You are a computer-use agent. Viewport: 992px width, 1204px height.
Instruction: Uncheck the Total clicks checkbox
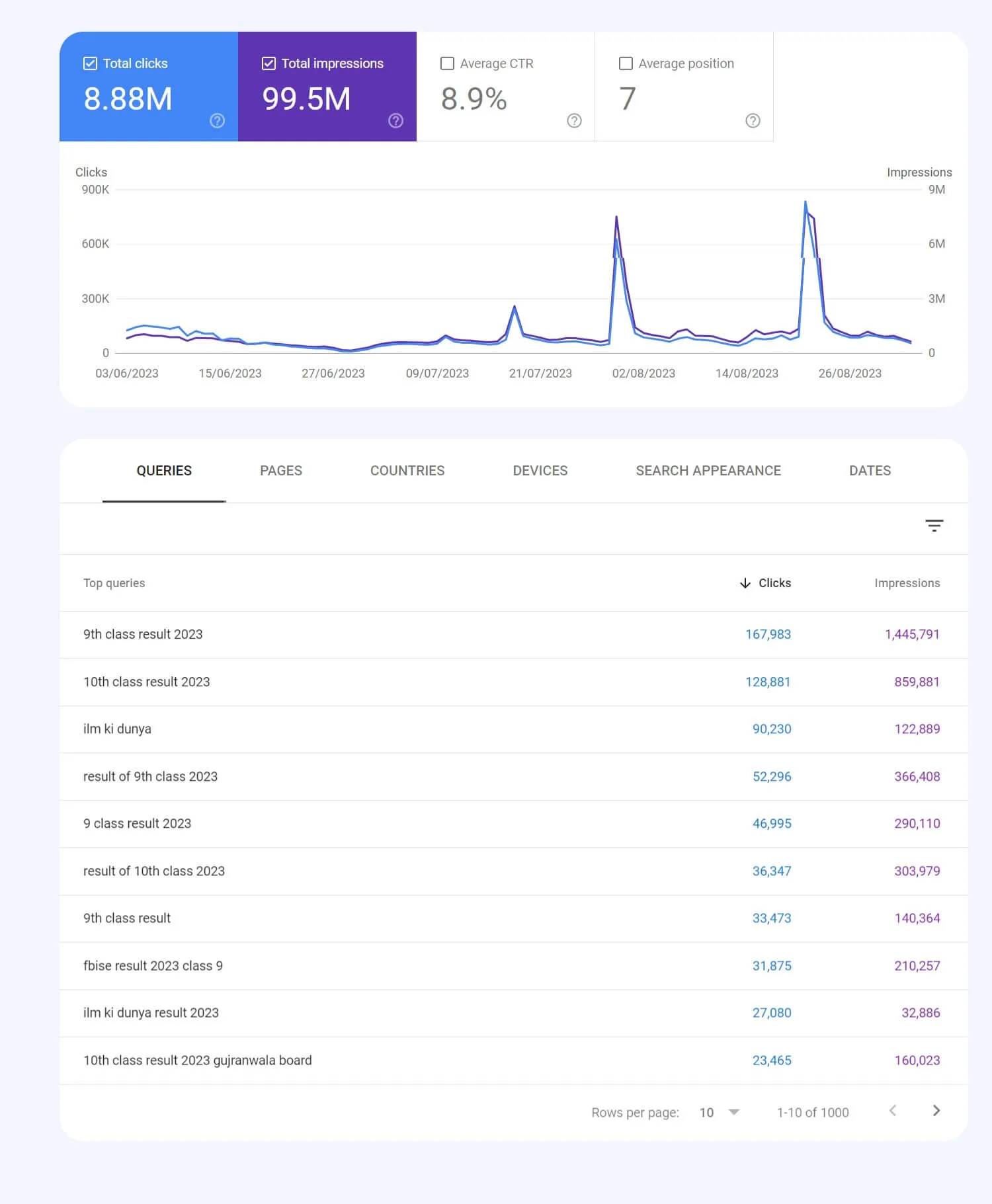(x=90, y=63)
